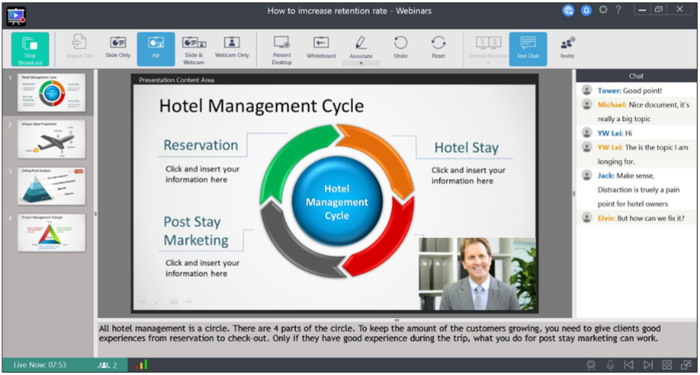
Task: Open the Invite attendees icon
Action: [567, 43]
